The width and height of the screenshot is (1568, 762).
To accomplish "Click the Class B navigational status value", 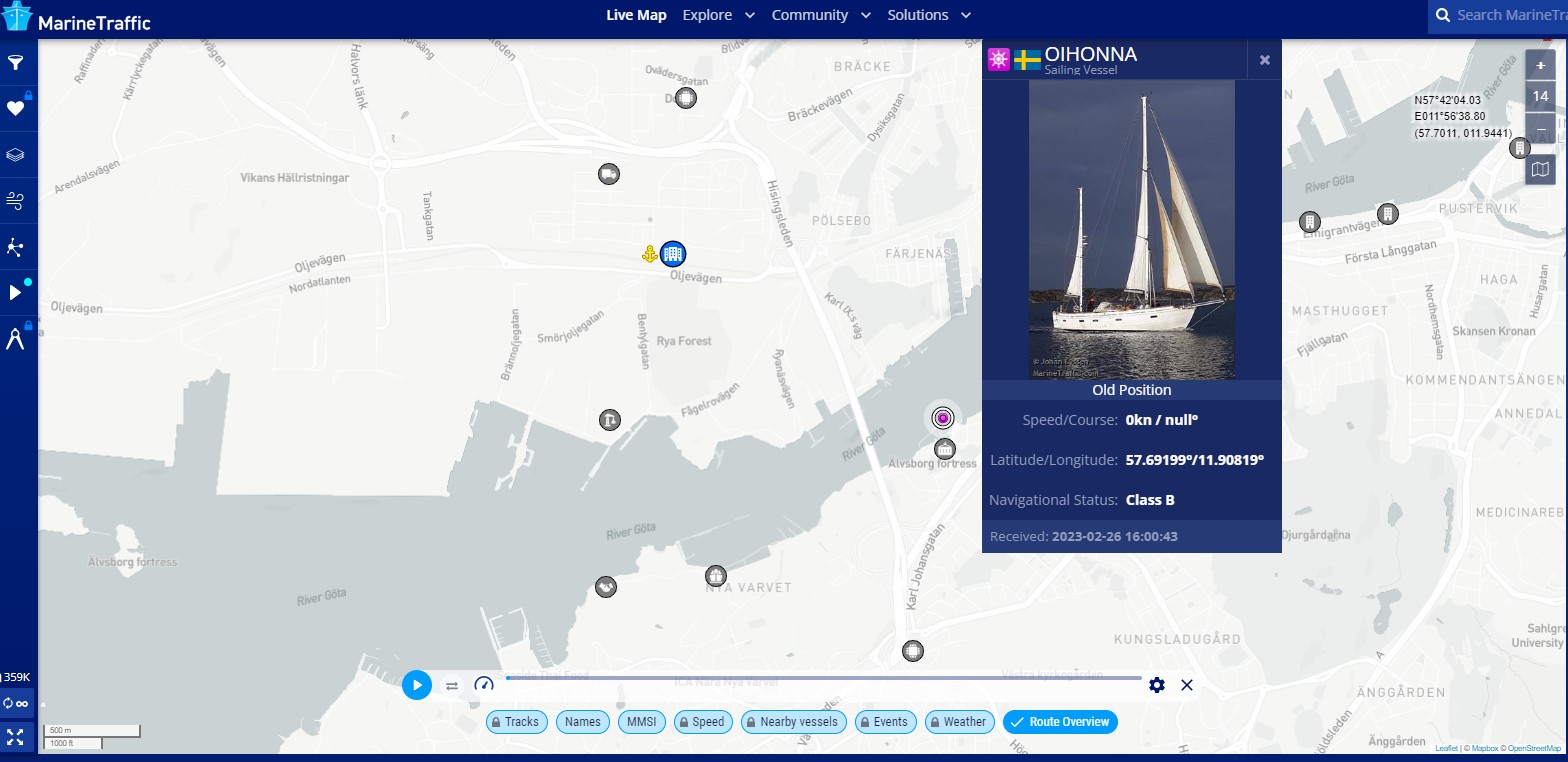I will [1150, 500].
